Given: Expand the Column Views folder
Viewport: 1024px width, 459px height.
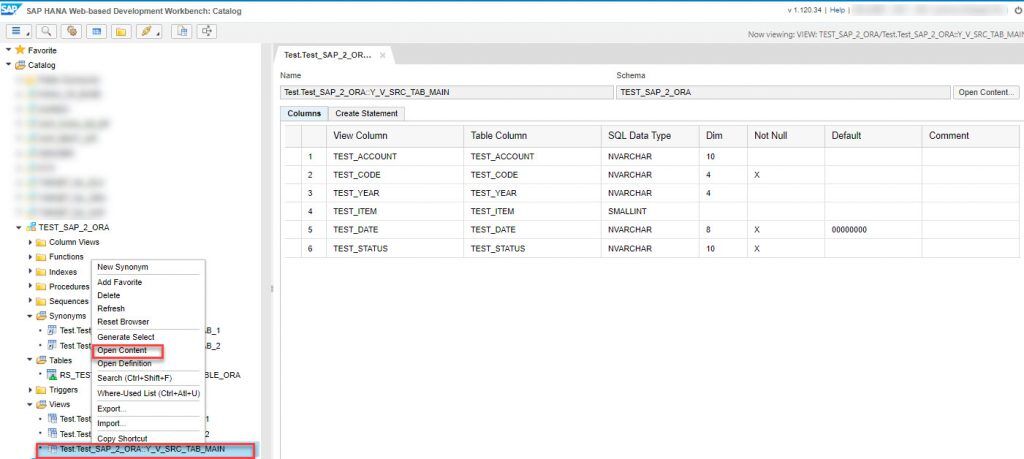Looking at the screenshot, I should [30, 242].
